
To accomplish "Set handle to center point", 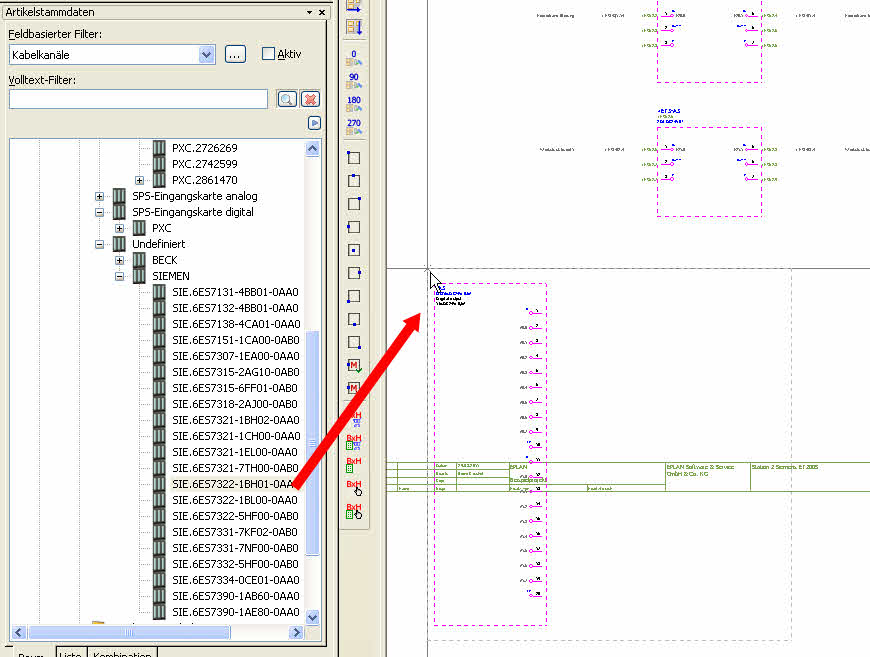I will coord(353,250).
